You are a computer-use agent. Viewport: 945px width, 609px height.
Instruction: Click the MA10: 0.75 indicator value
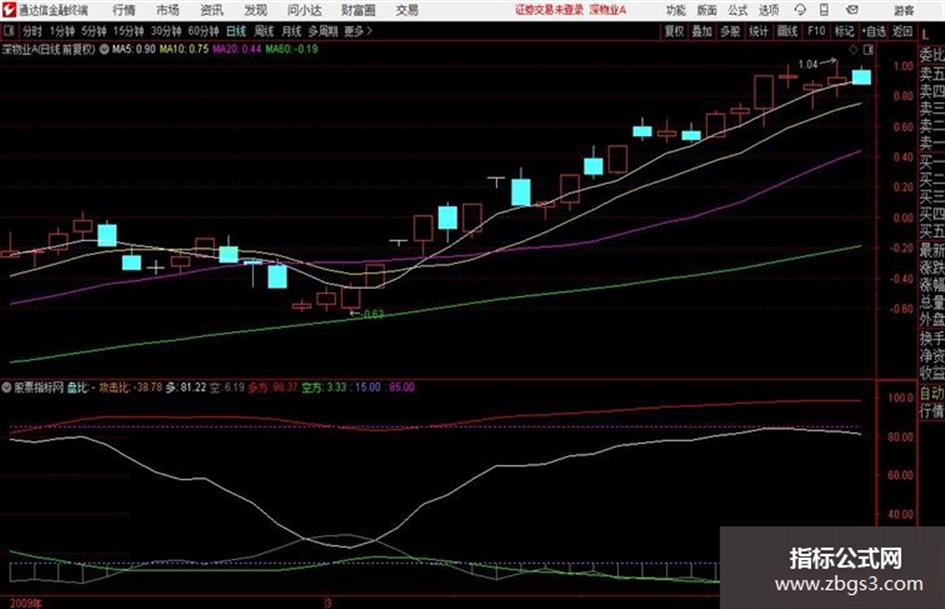click(x=184, y=49)
